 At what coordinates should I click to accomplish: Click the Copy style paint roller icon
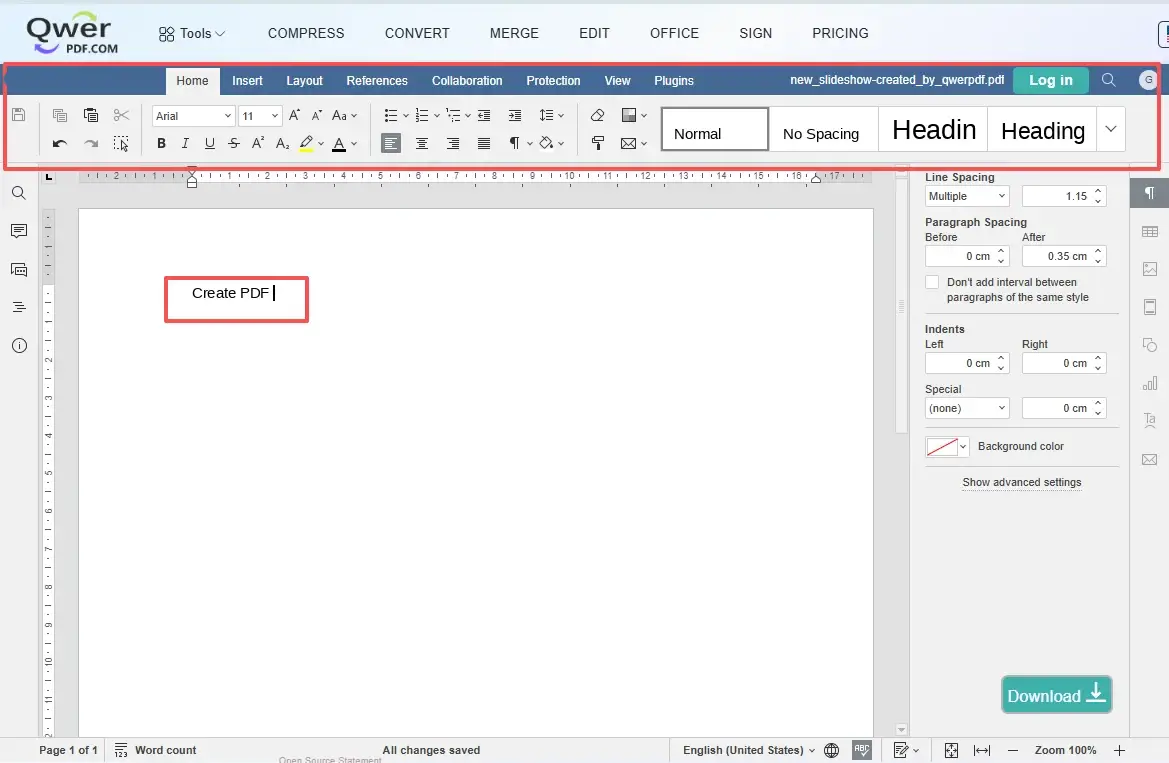pyautogui.click(x=597, y=143)
